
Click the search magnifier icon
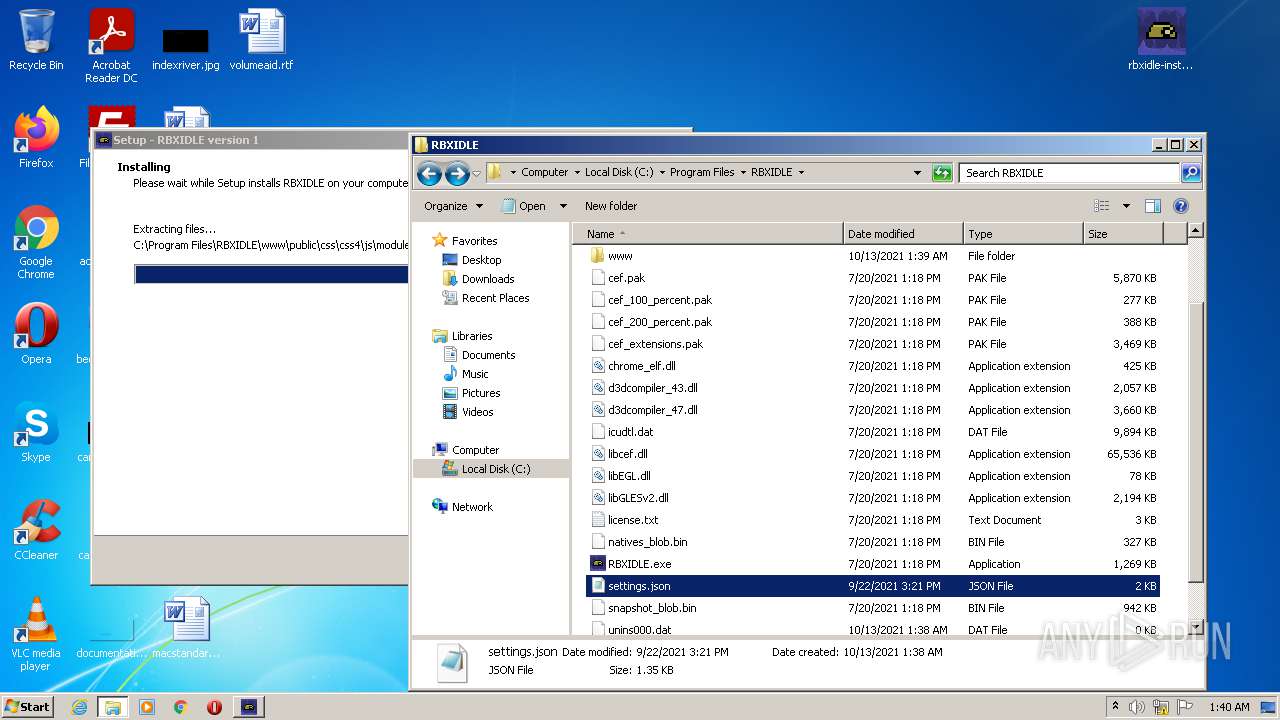point(1190,173)
